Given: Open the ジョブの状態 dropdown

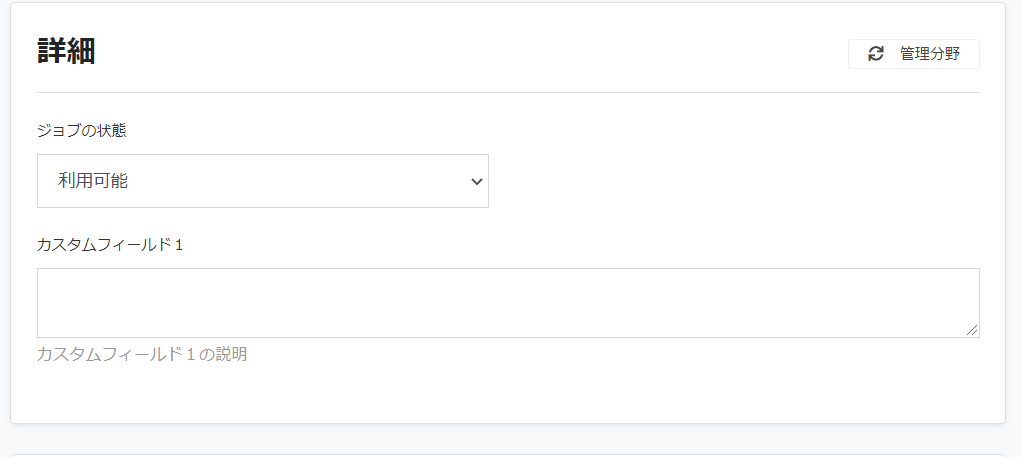Looking at the screenshot, I should [263, 181].
